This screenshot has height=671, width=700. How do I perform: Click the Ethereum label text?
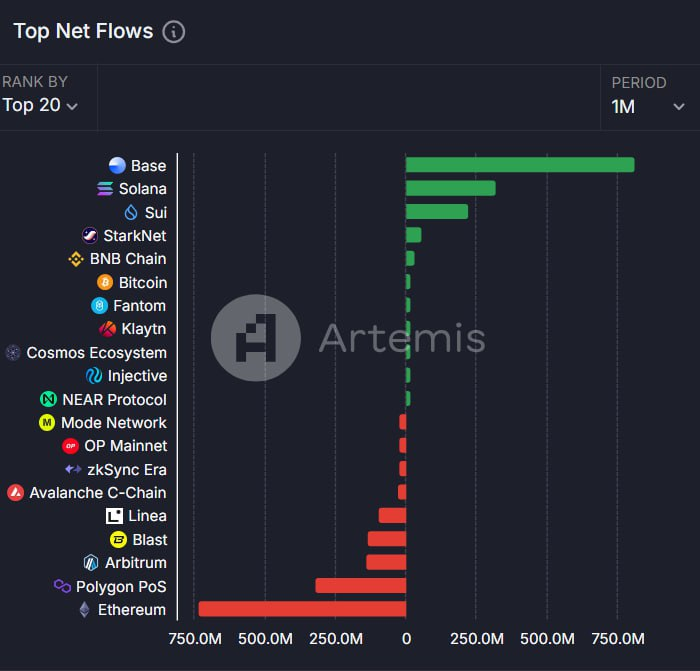[132, 610]
